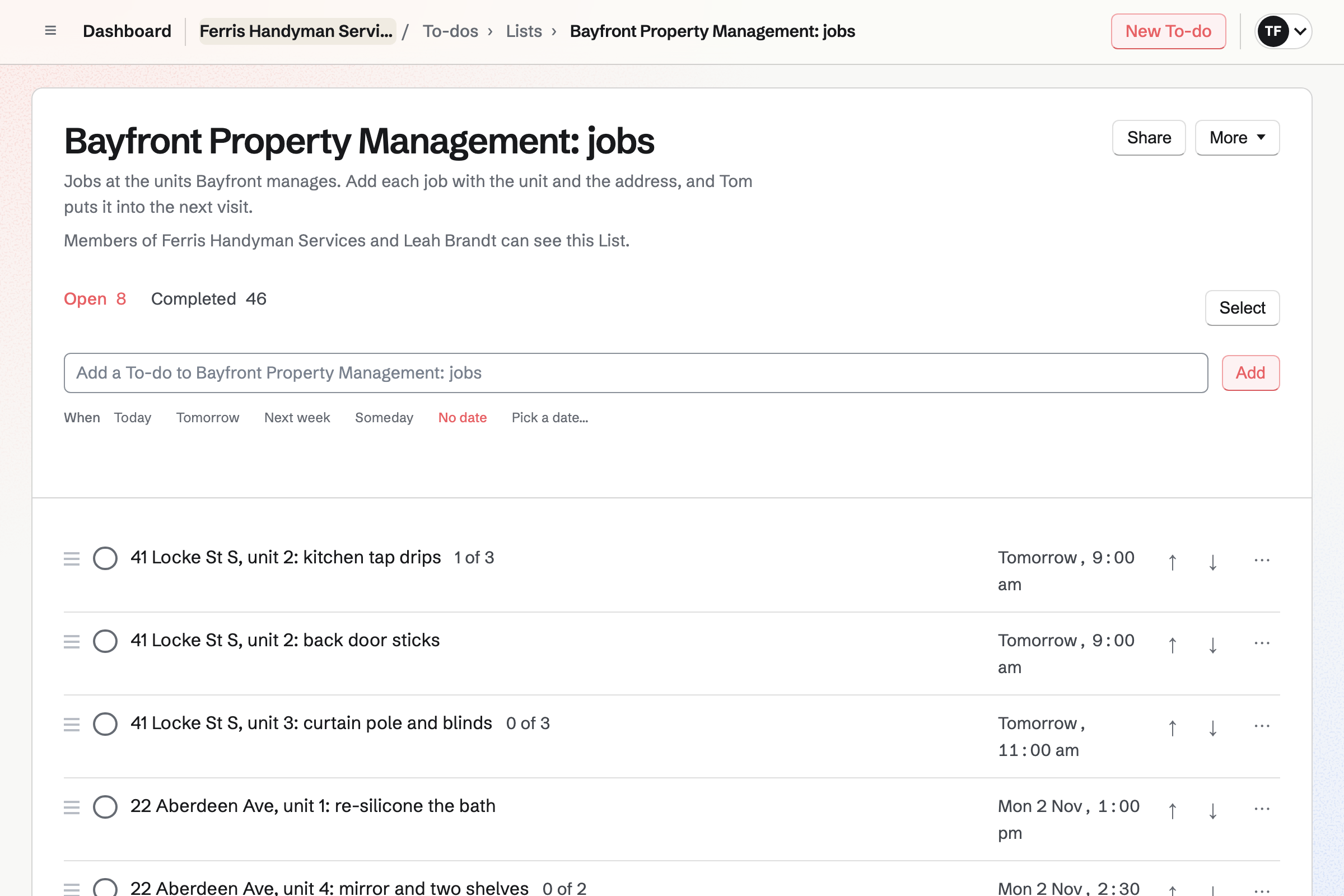Open the hamburger navigation menu

click(50, 31)
